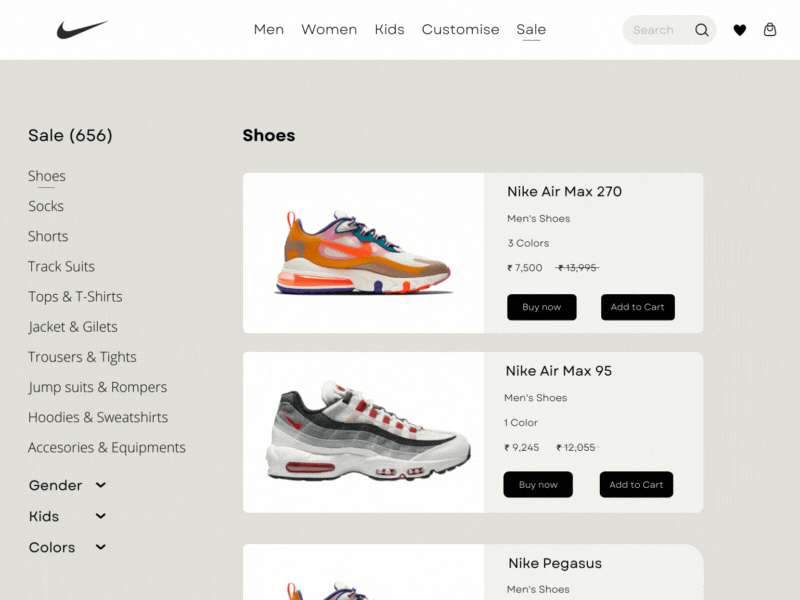
Task: Select Socks category
Action: 46,206
